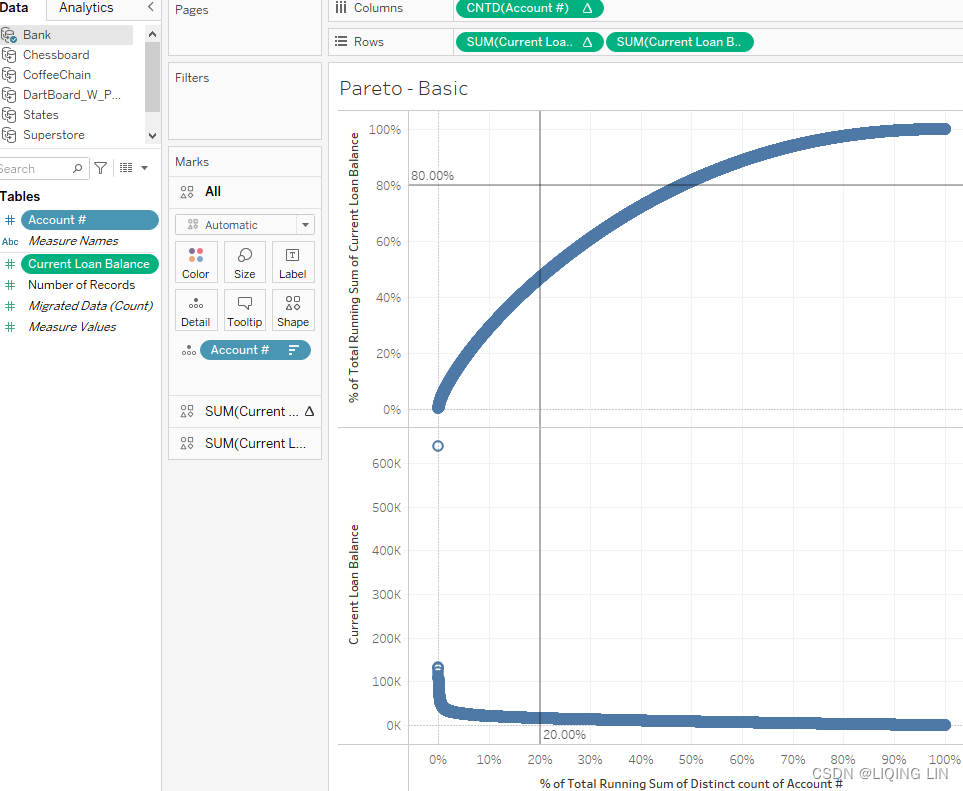Click the Columns shelf icon
Viewport: 963px width, 791px height.
click(x=341, y=8)
